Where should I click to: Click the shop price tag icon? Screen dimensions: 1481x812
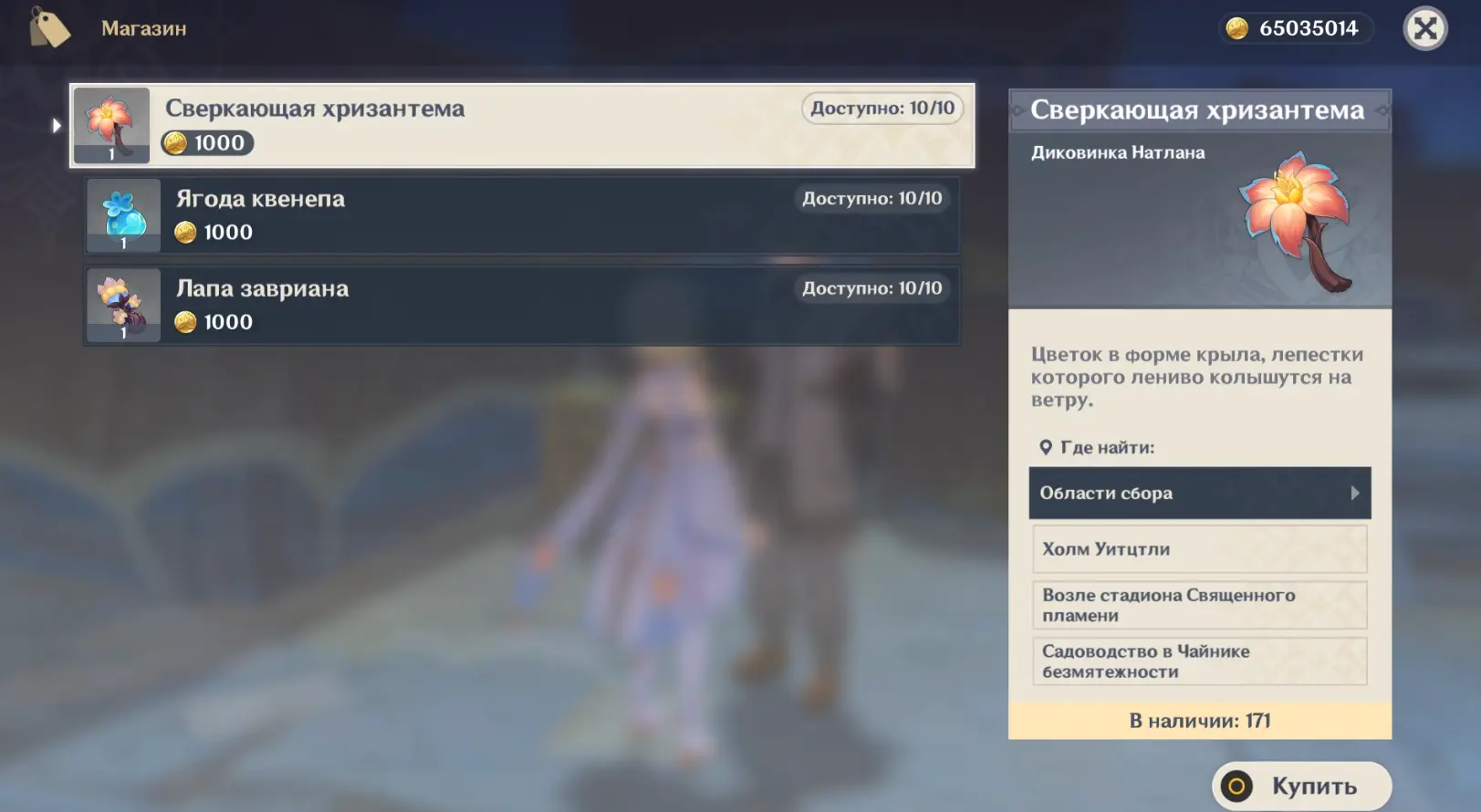pos(49,28)
